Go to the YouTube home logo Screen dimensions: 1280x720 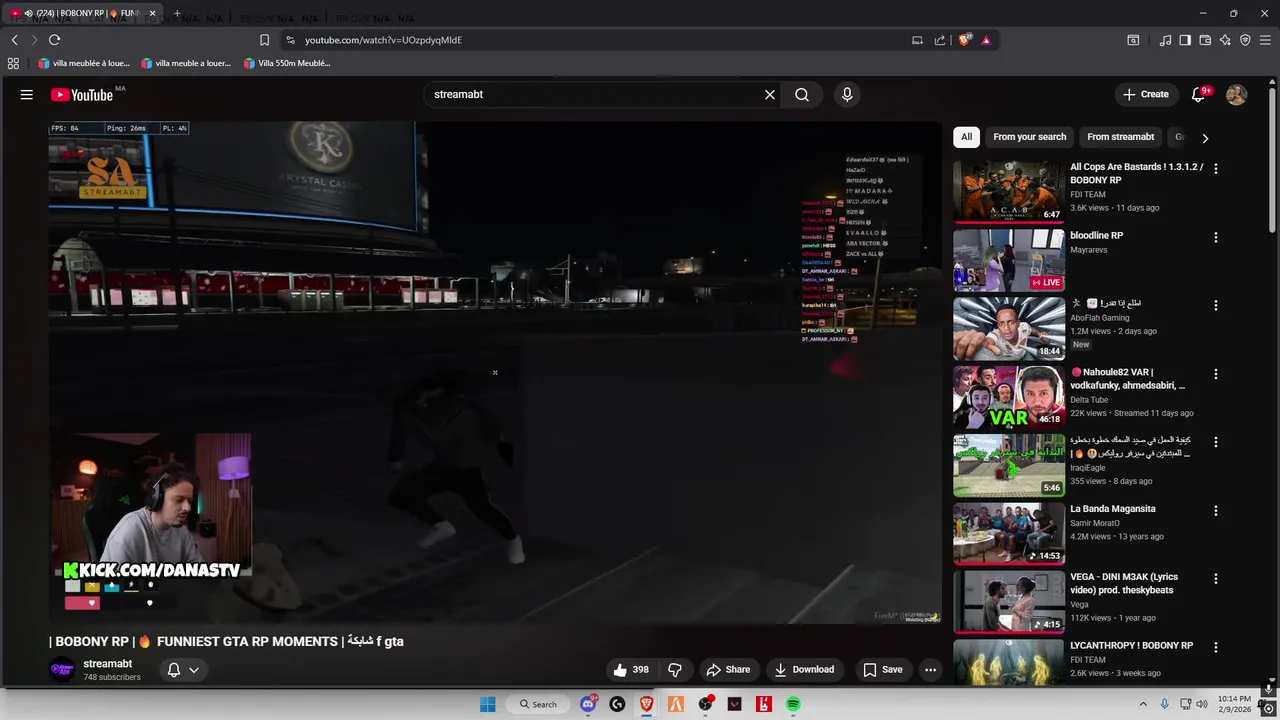tap(82, 94)
